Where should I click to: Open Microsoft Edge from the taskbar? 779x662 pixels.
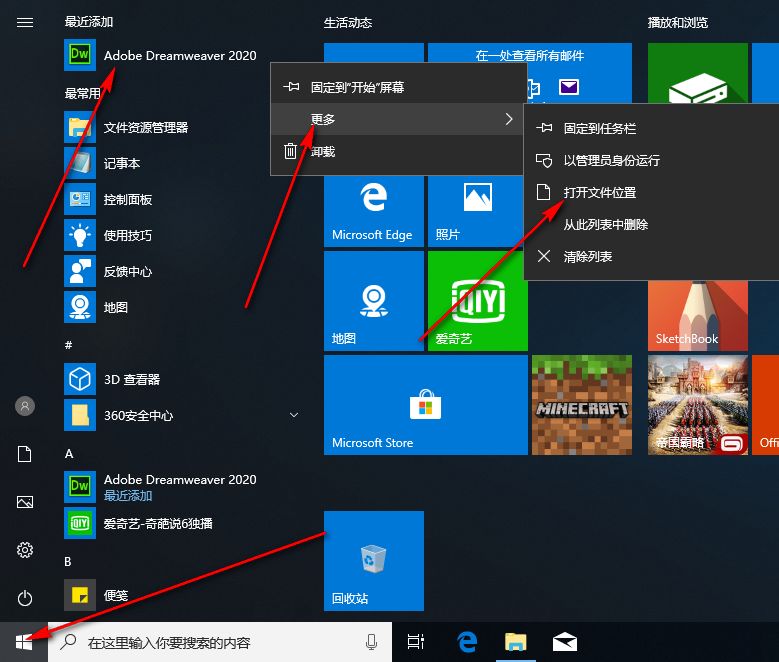click(467, 642)
